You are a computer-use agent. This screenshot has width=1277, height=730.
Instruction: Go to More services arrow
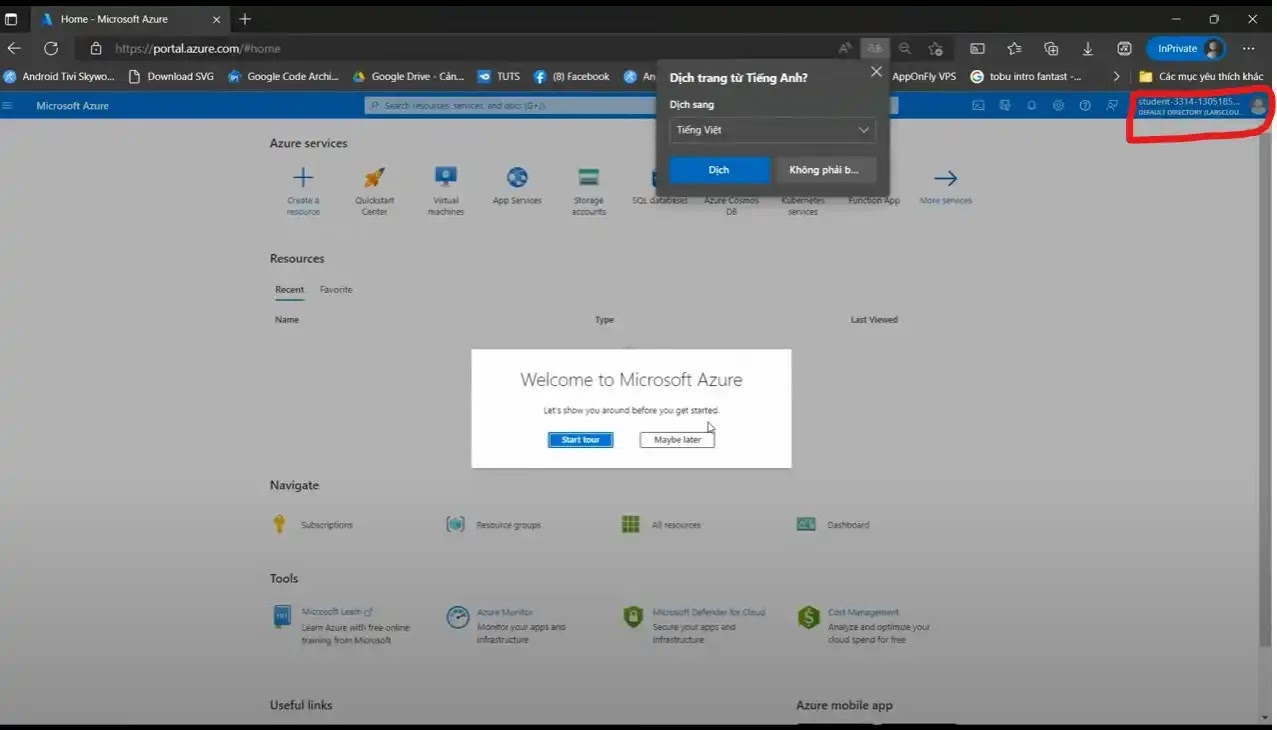(x=946, y=178)
